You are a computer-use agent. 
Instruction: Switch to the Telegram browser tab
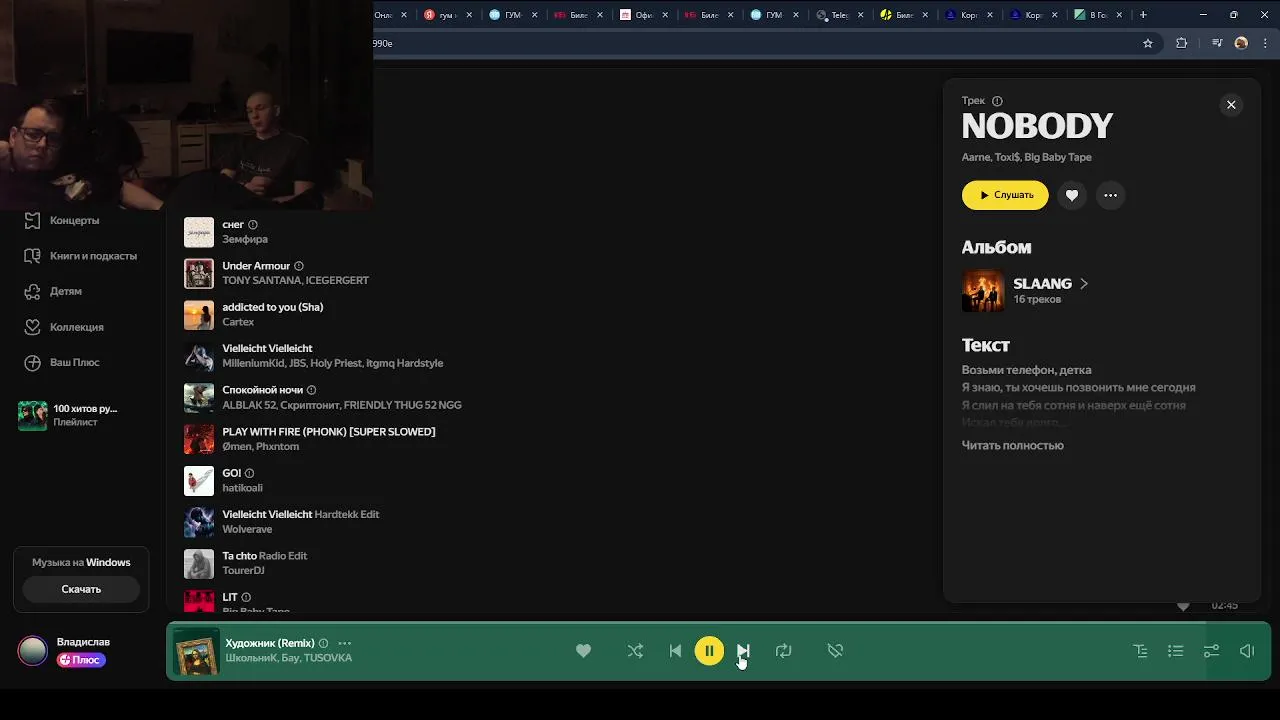point(840,15)
